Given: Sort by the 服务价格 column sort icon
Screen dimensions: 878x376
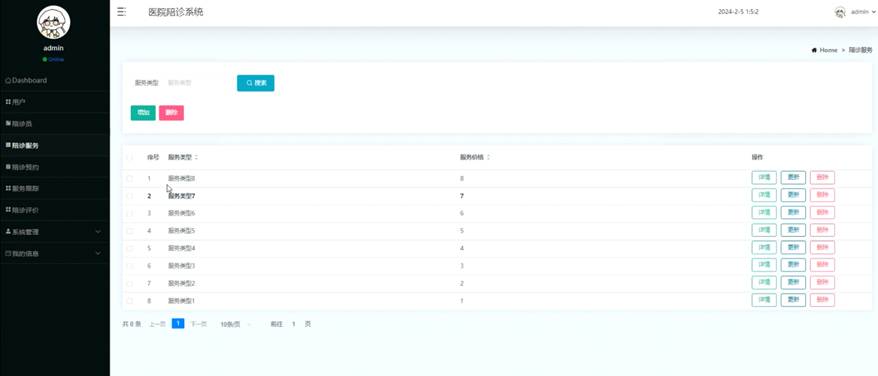Looking at the screenshot, I should 488,157.
